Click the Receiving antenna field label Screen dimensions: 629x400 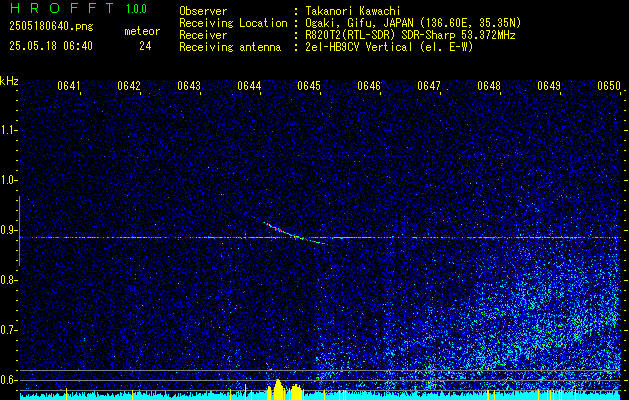point(230,47)
